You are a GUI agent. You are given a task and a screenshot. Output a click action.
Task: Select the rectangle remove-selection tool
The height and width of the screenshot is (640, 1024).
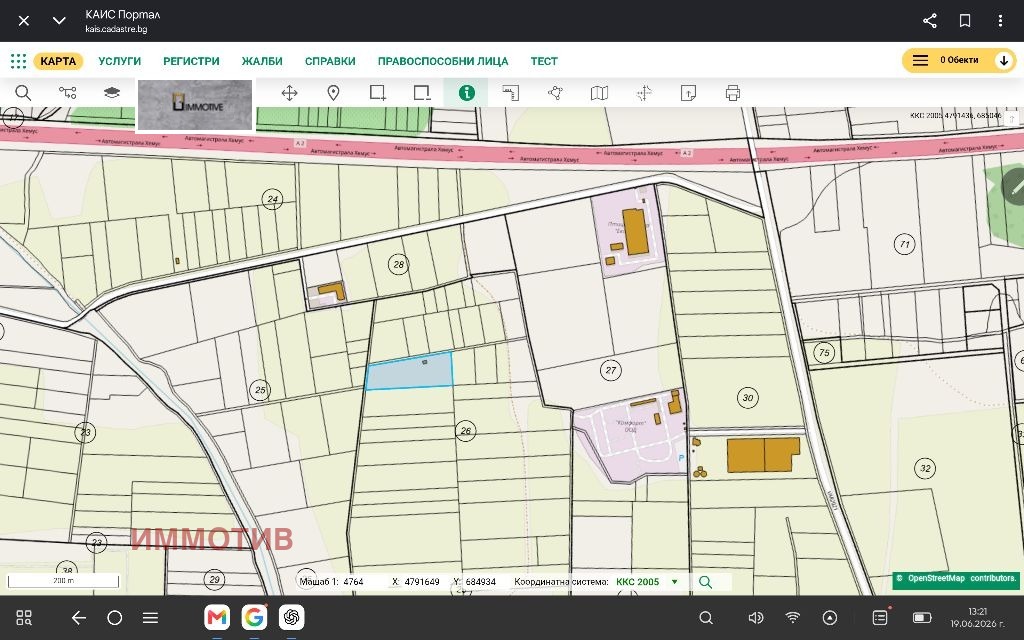click(422, 93)
